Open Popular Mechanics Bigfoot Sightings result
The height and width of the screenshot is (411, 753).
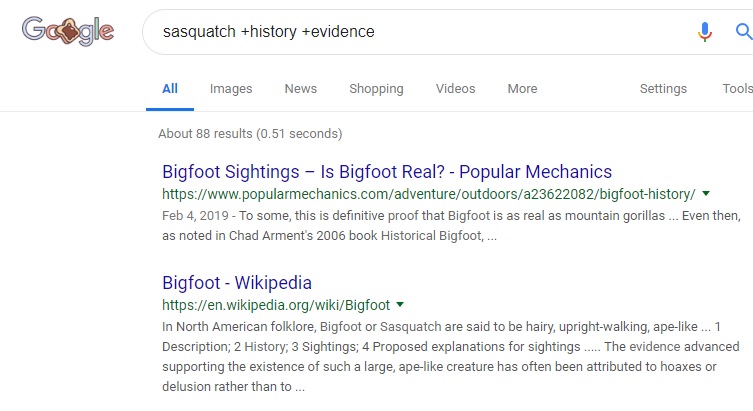(386, 171)
